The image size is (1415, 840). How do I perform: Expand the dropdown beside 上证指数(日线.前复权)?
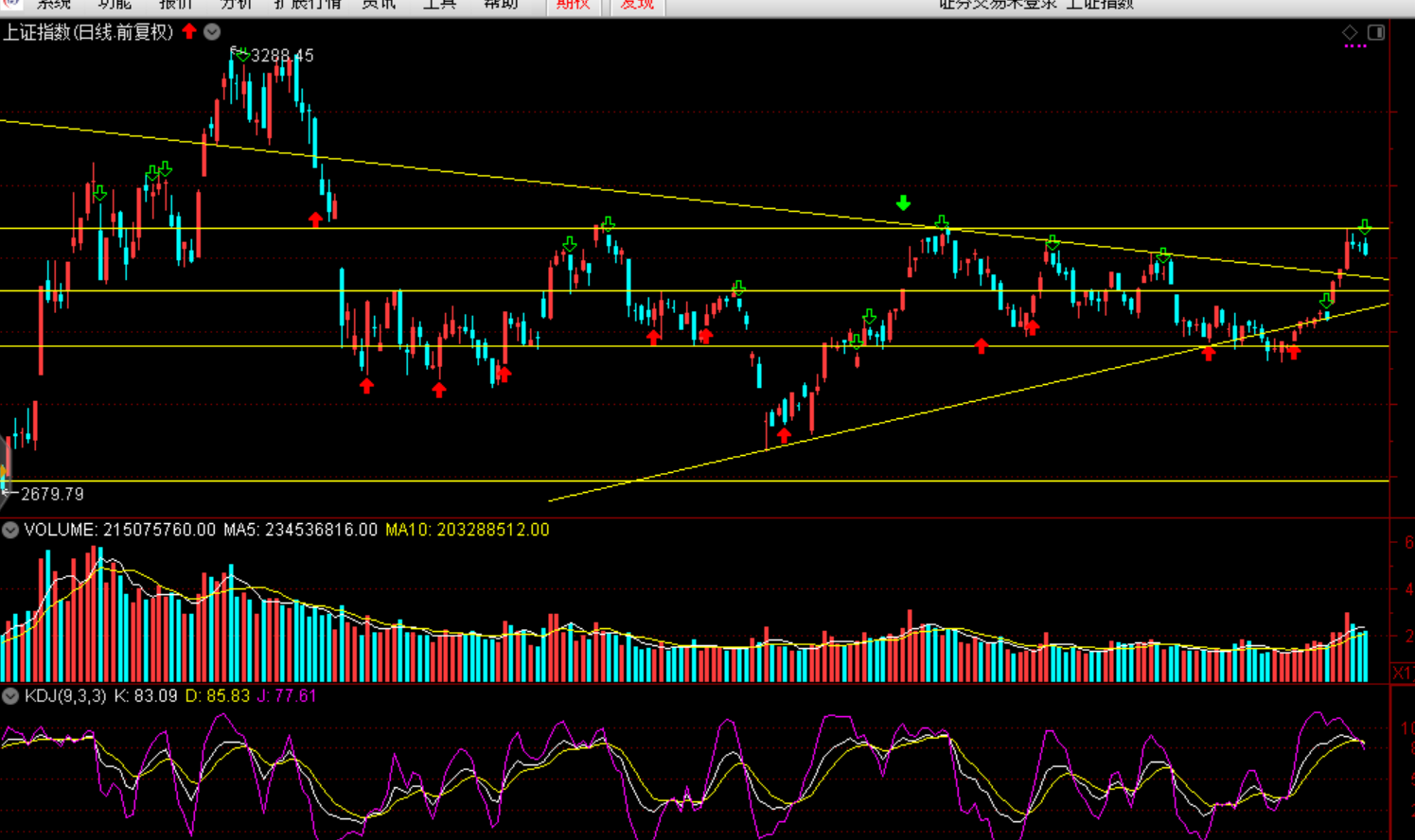[212, 31]
